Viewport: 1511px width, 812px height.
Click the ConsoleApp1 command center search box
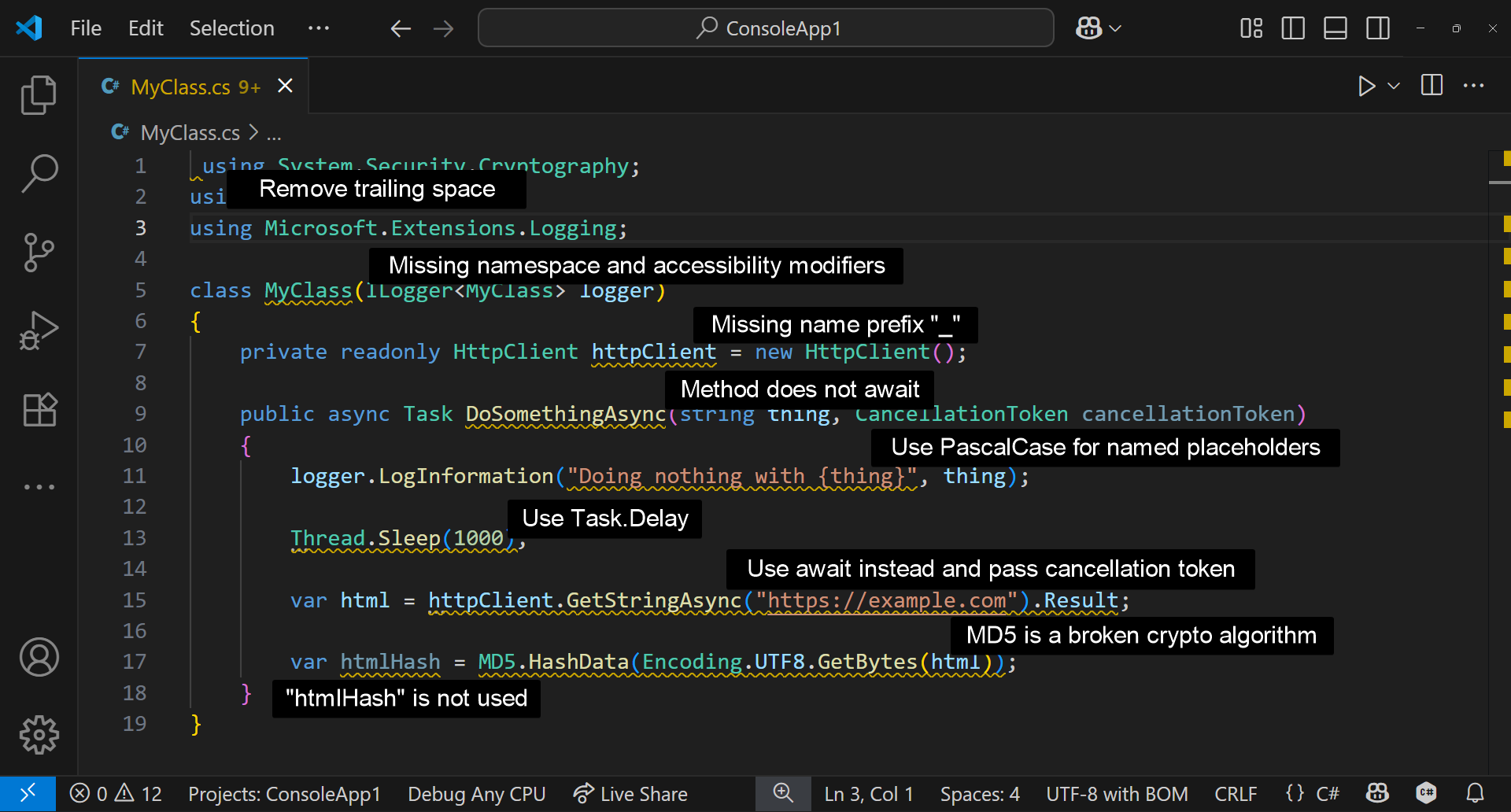(x=766, y=28)
